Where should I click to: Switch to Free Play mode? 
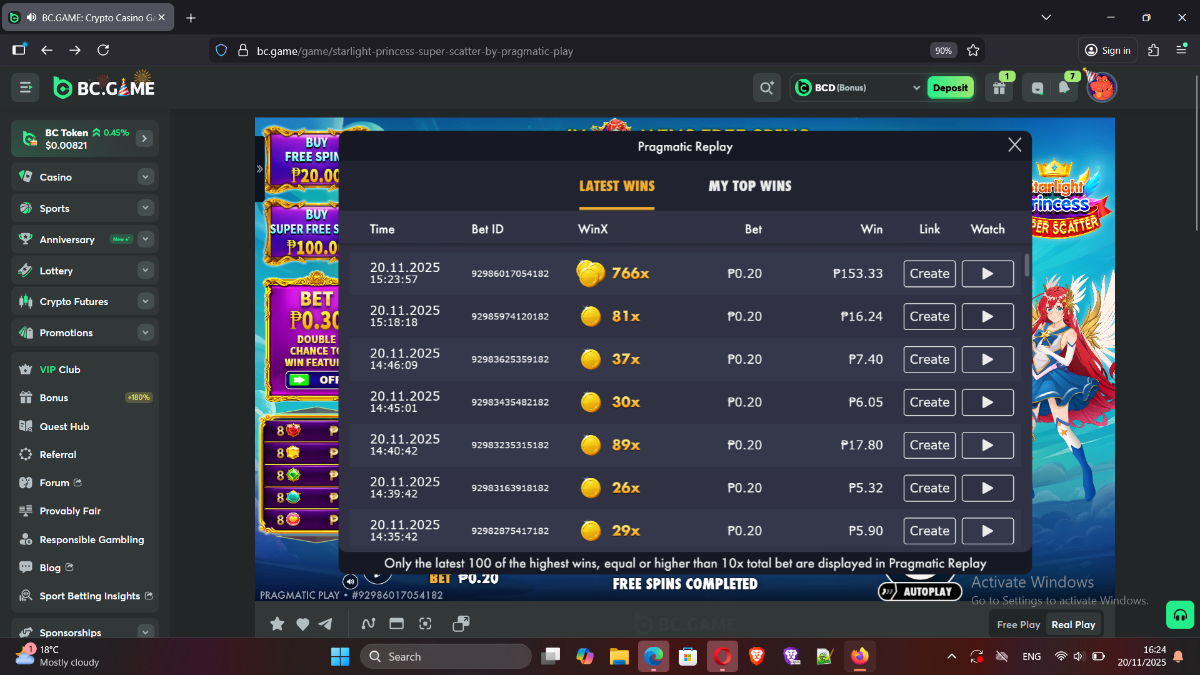1018,624
